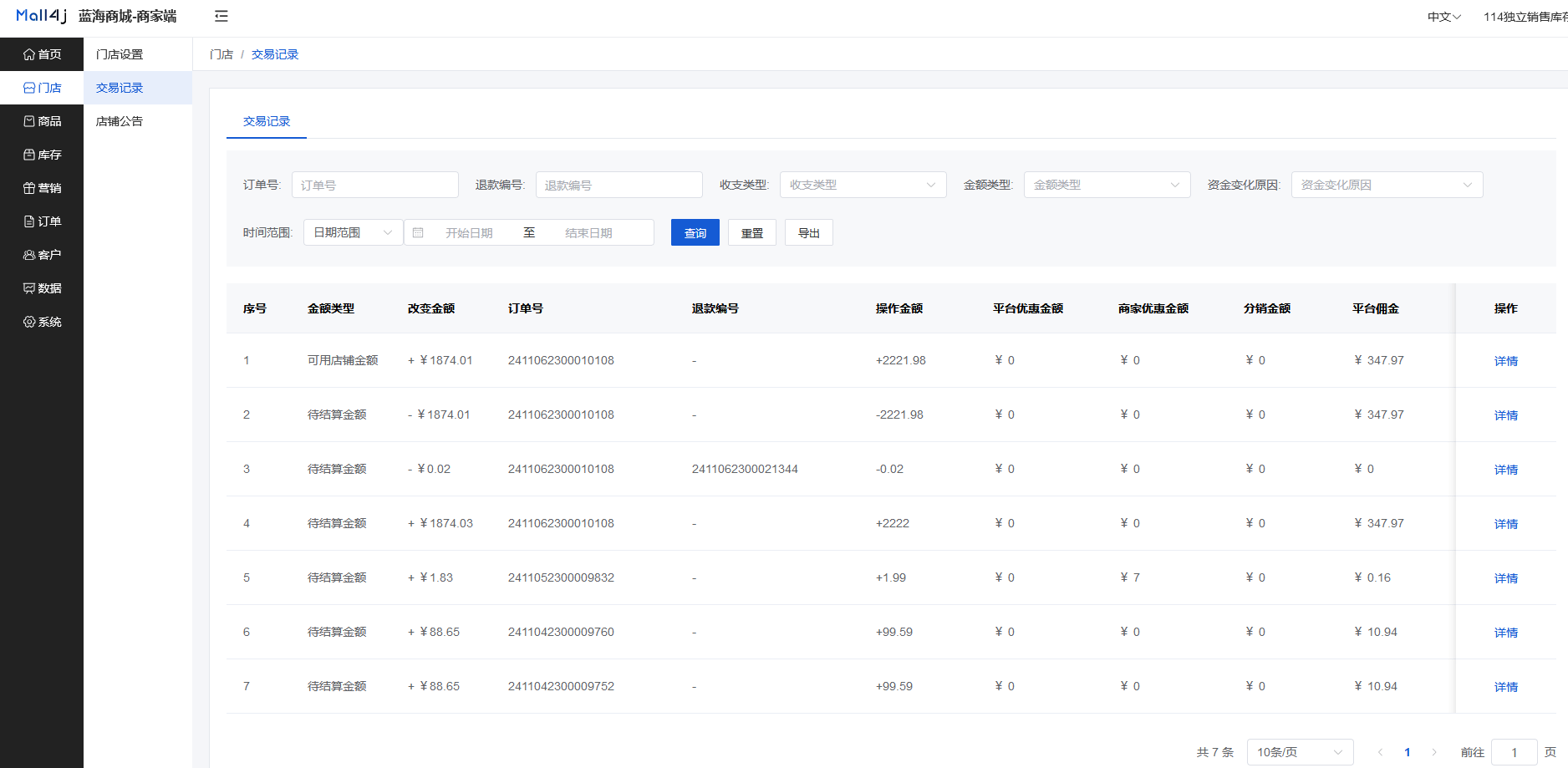Open 详情 for row 2

tap(1506, 415)
